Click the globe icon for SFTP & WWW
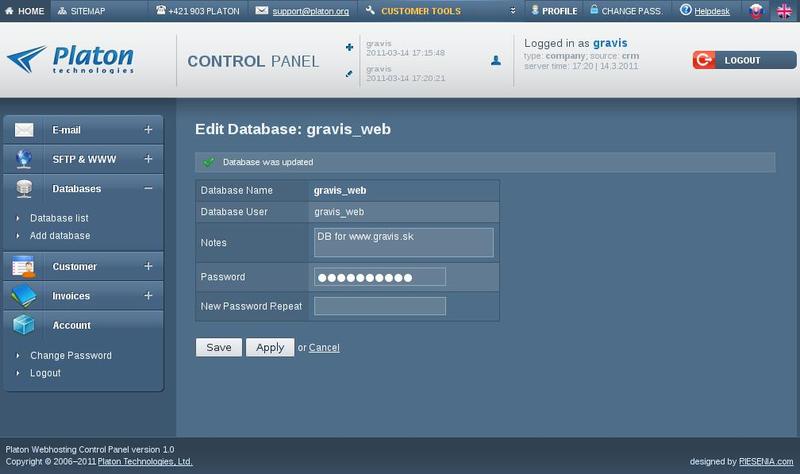 [23, 159]
